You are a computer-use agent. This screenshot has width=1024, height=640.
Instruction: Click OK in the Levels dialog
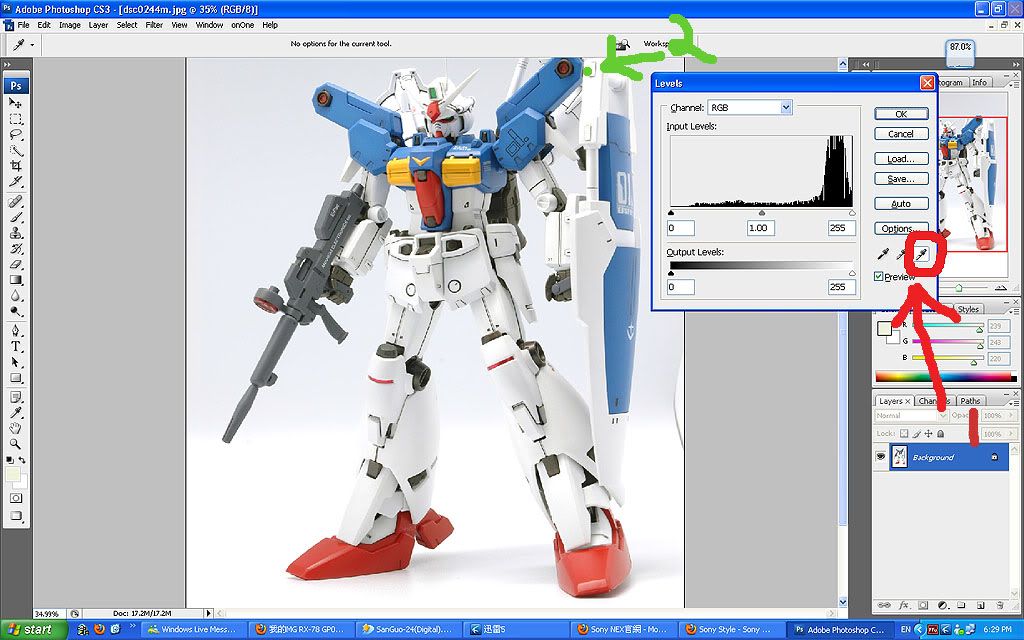coord(901,114)
